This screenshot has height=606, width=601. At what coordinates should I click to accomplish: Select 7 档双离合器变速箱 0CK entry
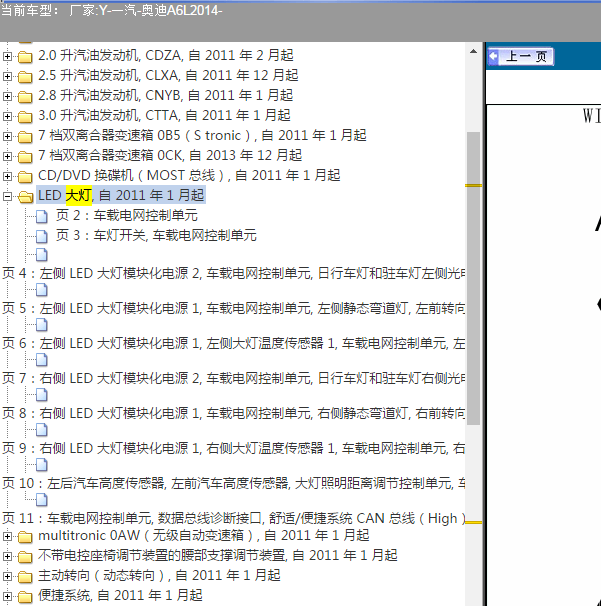pos(170,156)
